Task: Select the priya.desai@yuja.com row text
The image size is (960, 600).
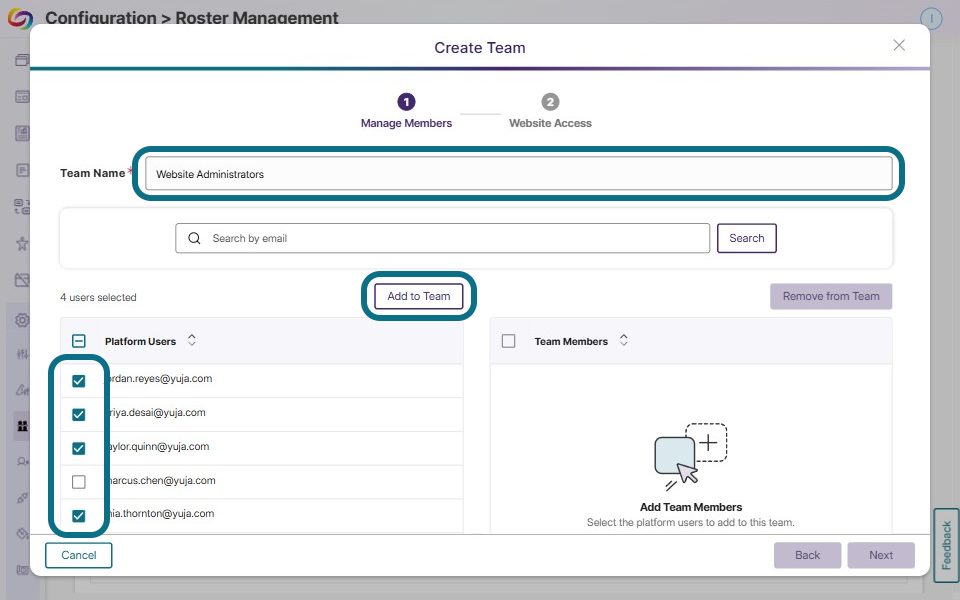Action: [156, 413]
